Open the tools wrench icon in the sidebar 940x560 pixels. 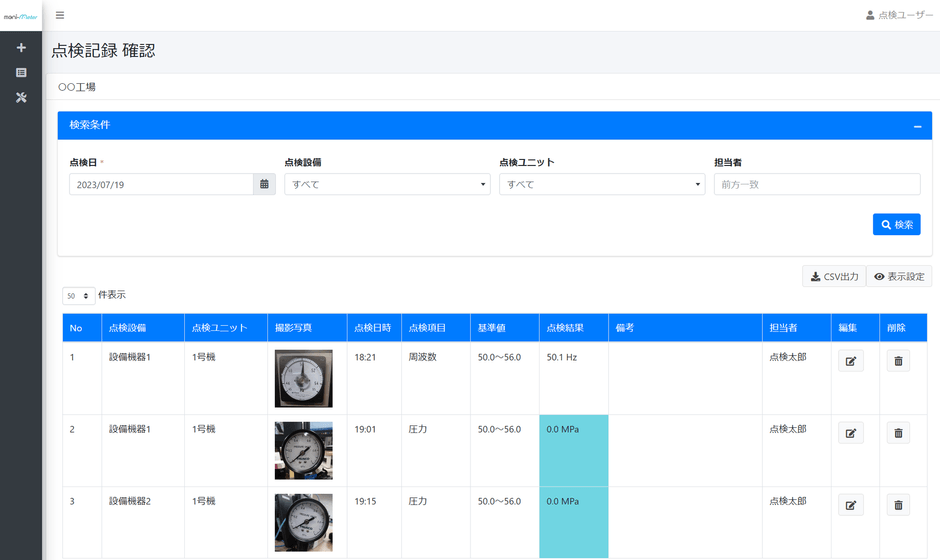click(x=21, y=98)
